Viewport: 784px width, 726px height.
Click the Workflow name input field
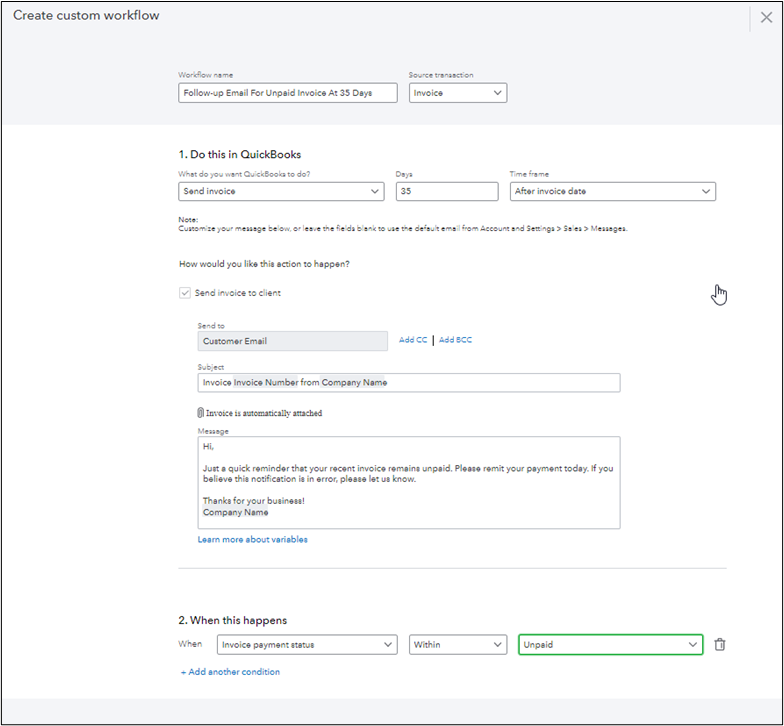pyautogui.click(x=288, y=93)
